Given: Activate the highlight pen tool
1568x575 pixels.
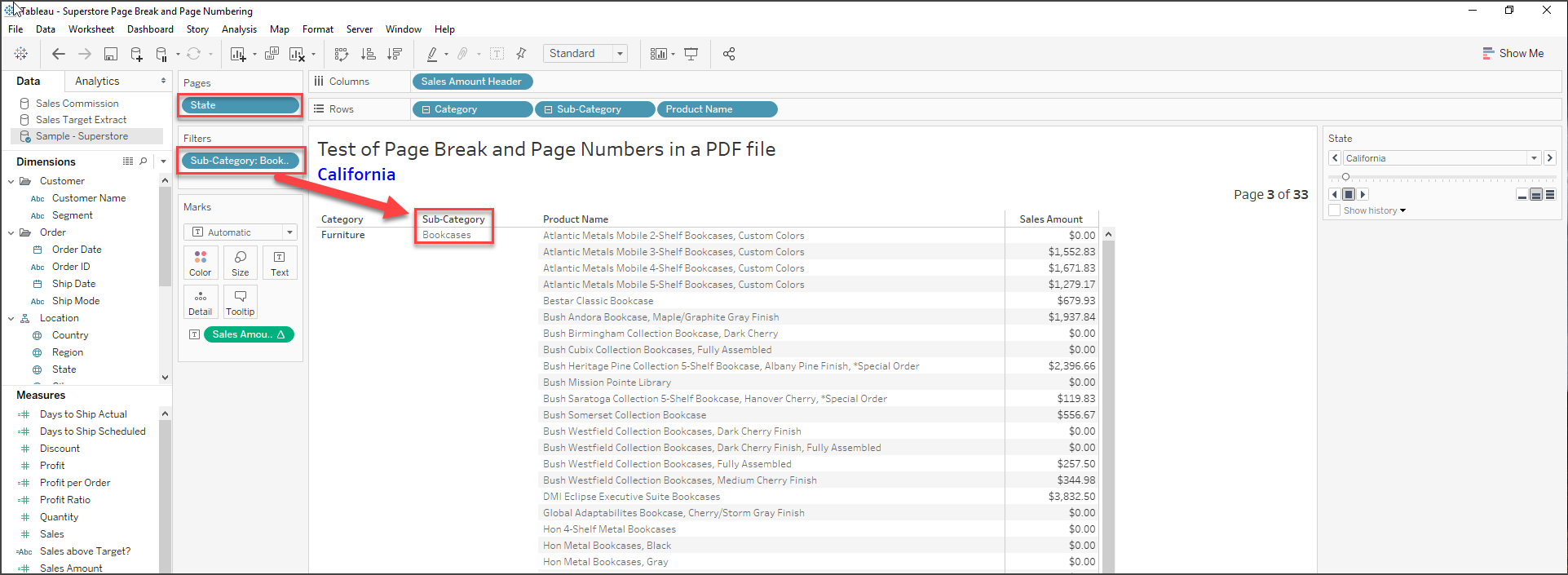Looking at the screenshot, I should (432, 54).
